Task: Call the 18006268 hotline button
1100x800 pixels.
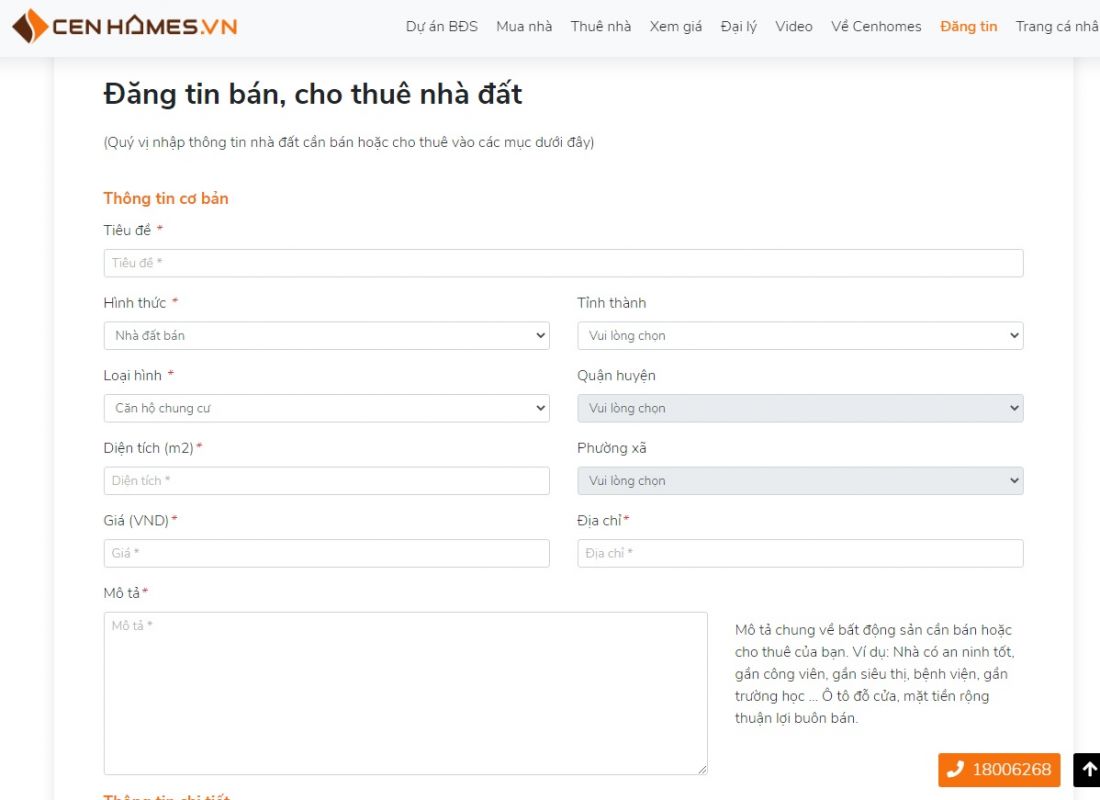Action: [x=998, y=770]
